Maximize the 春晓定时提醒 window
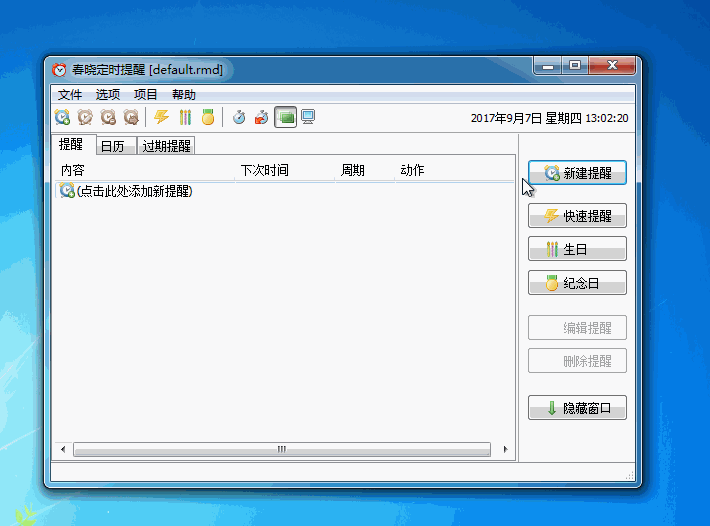This screenshot has width=710, height=526. 575,66
